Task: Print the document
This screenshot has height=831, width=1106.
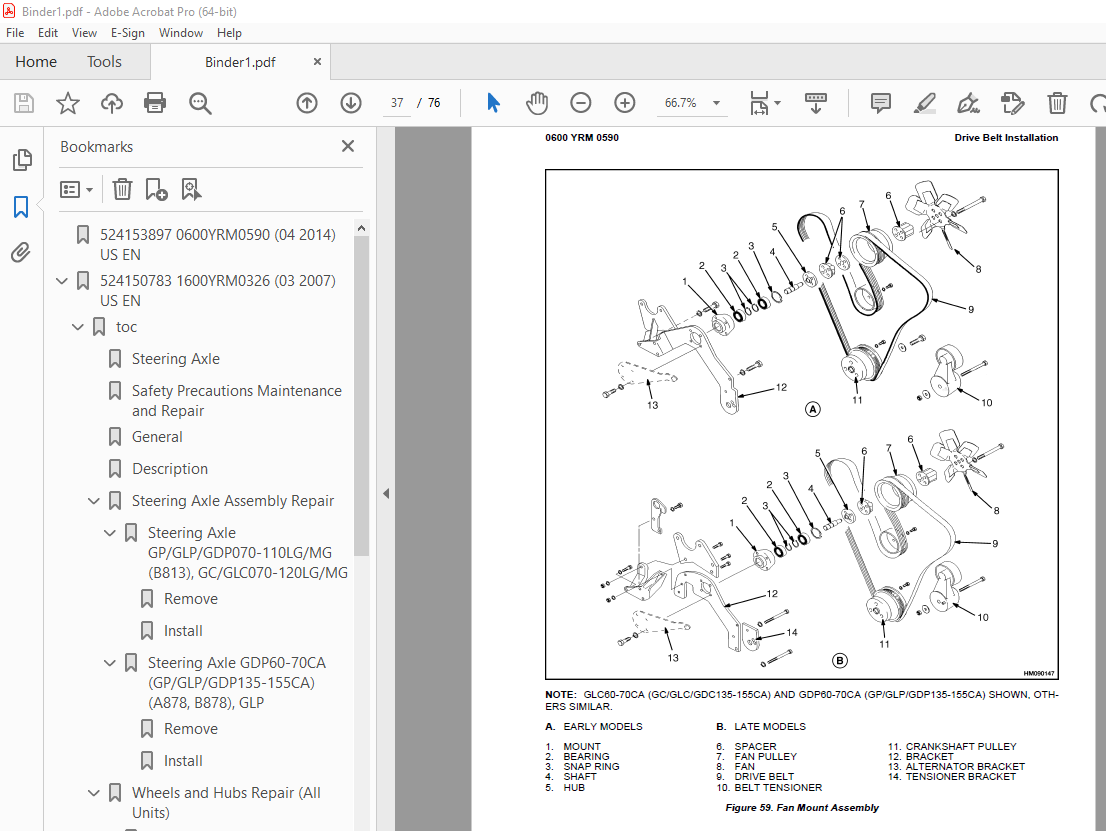Action: [154, 103]
